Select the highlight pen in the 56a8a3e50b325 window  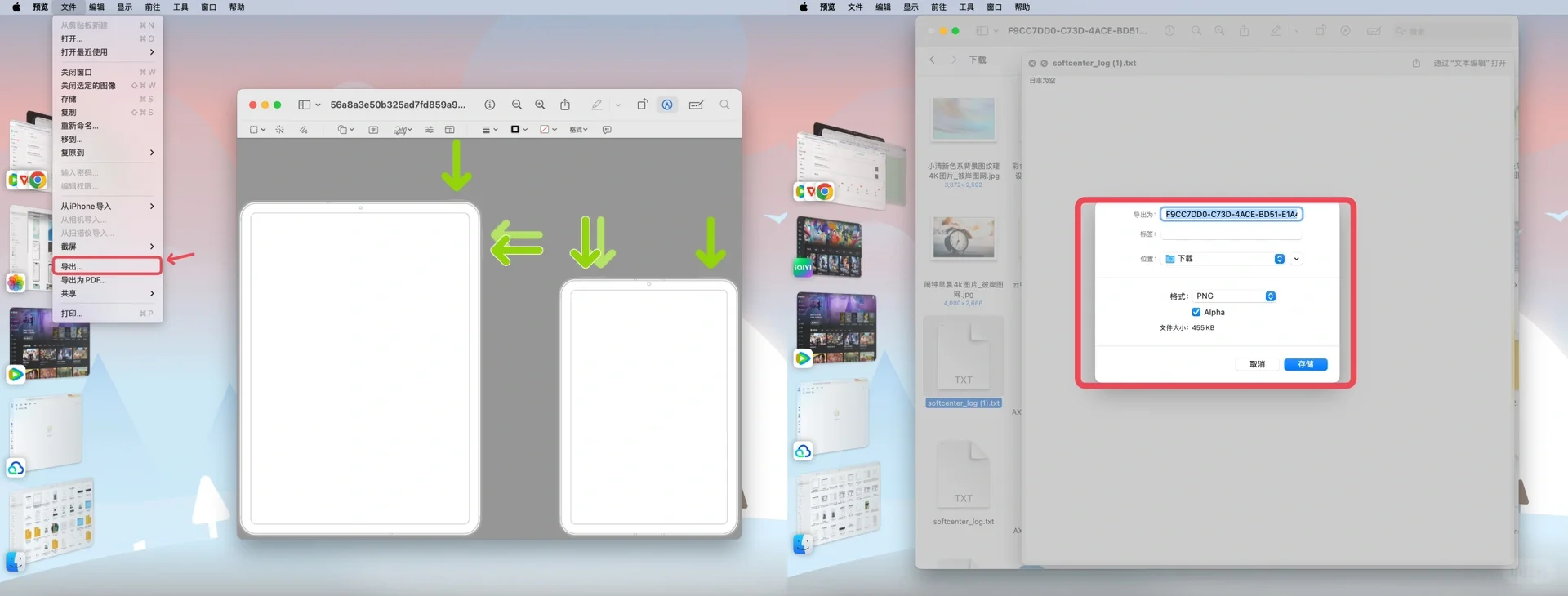pos(597,105)
